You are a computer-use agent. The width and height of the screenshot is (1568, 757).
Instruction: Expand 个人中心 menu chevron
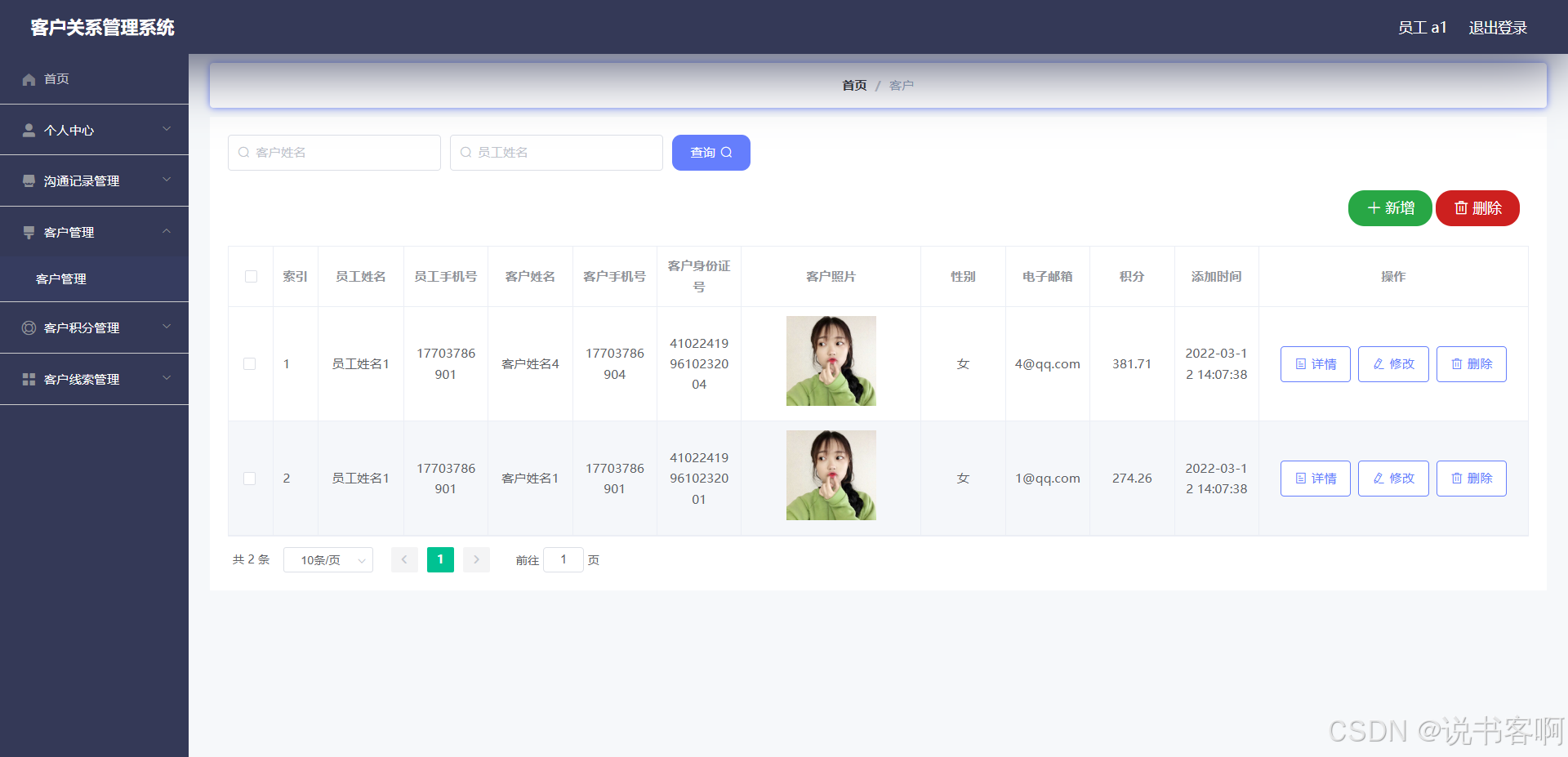167,129
